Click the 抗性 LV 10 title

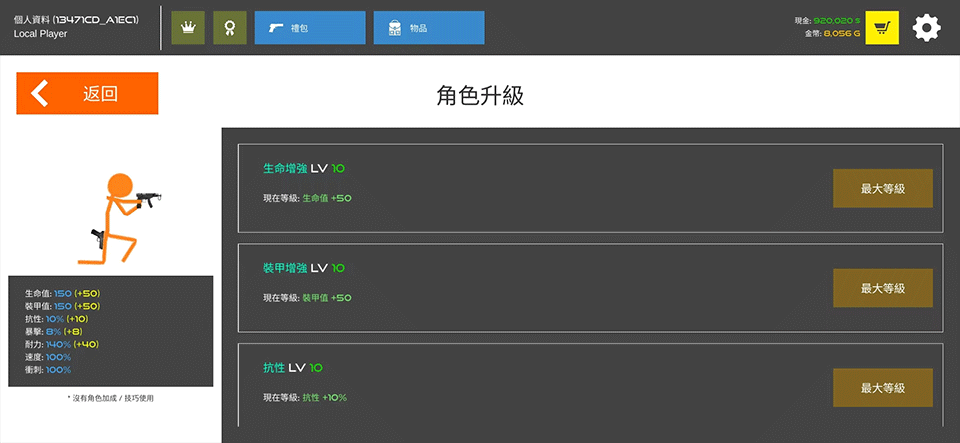pyautogui.click(x=293, y=368)
